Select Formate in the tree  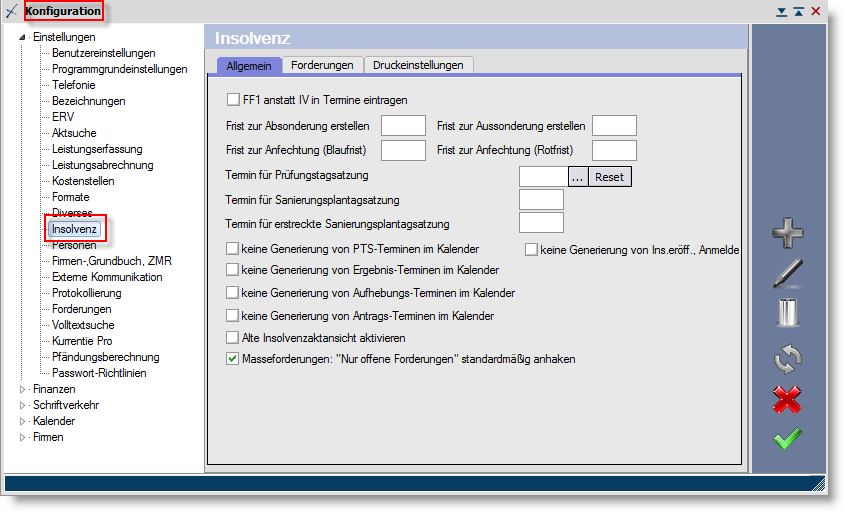pos(71,197)
